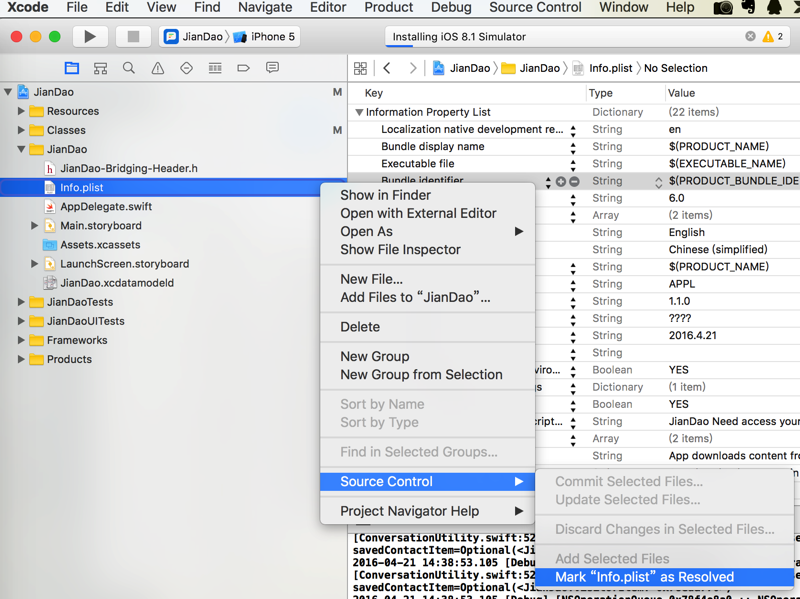Viewport: 800px width, 599px height.
Task: Open the Find navigator magnifier
Action: 129,68
